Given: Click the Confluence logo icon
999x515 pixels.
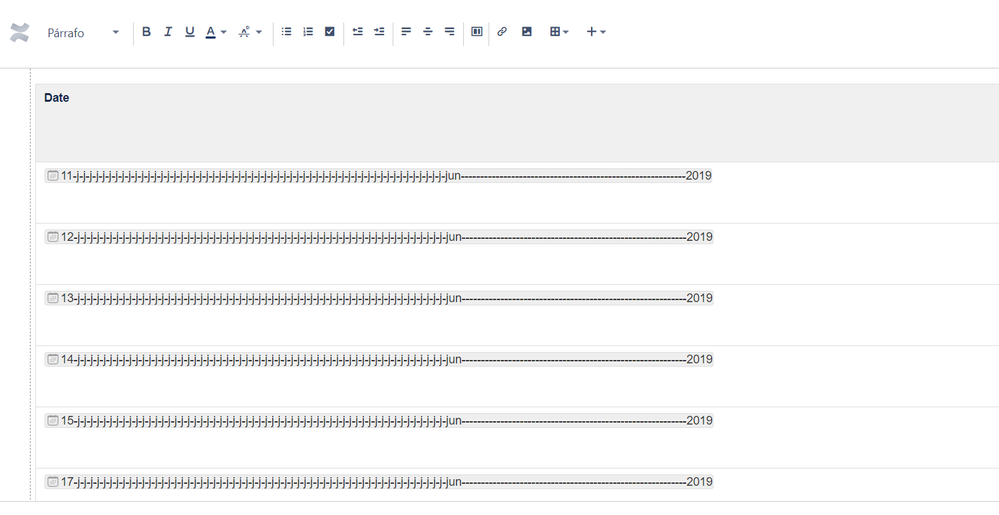Looking at the screenshot, I should 20,33.
